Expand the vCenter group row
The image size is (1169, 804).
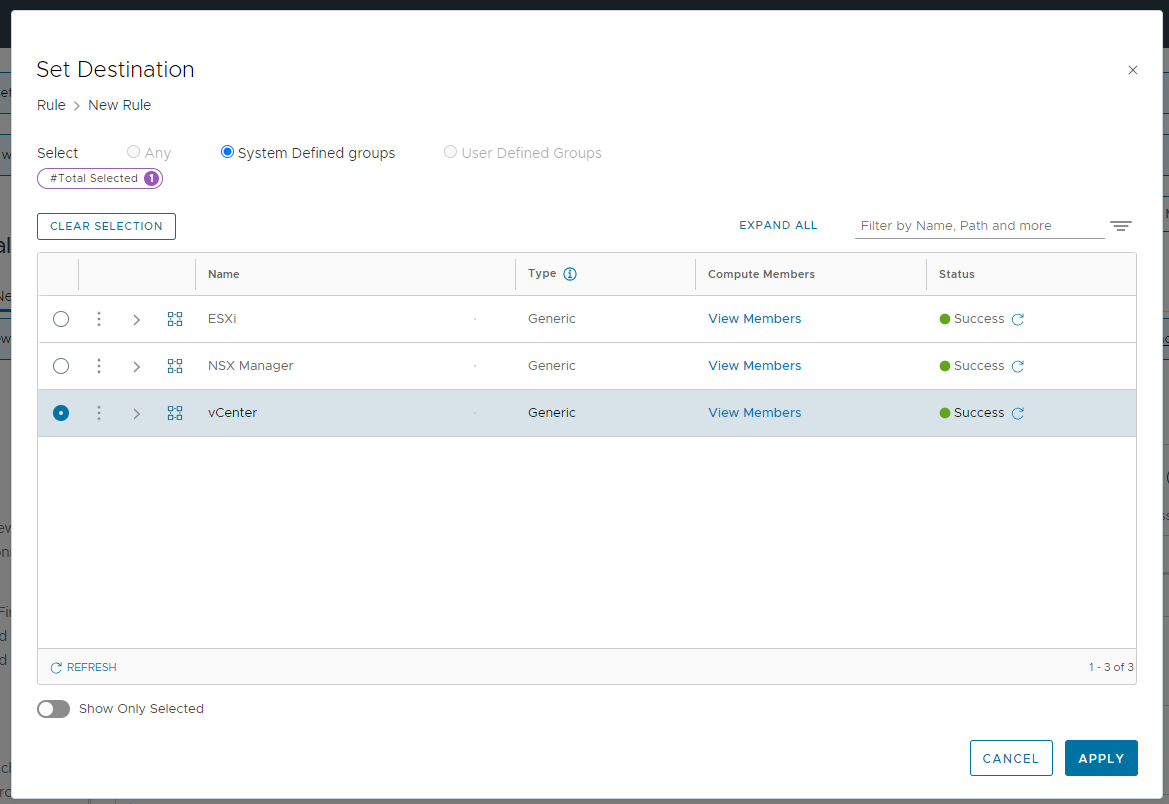click(137, 414)
